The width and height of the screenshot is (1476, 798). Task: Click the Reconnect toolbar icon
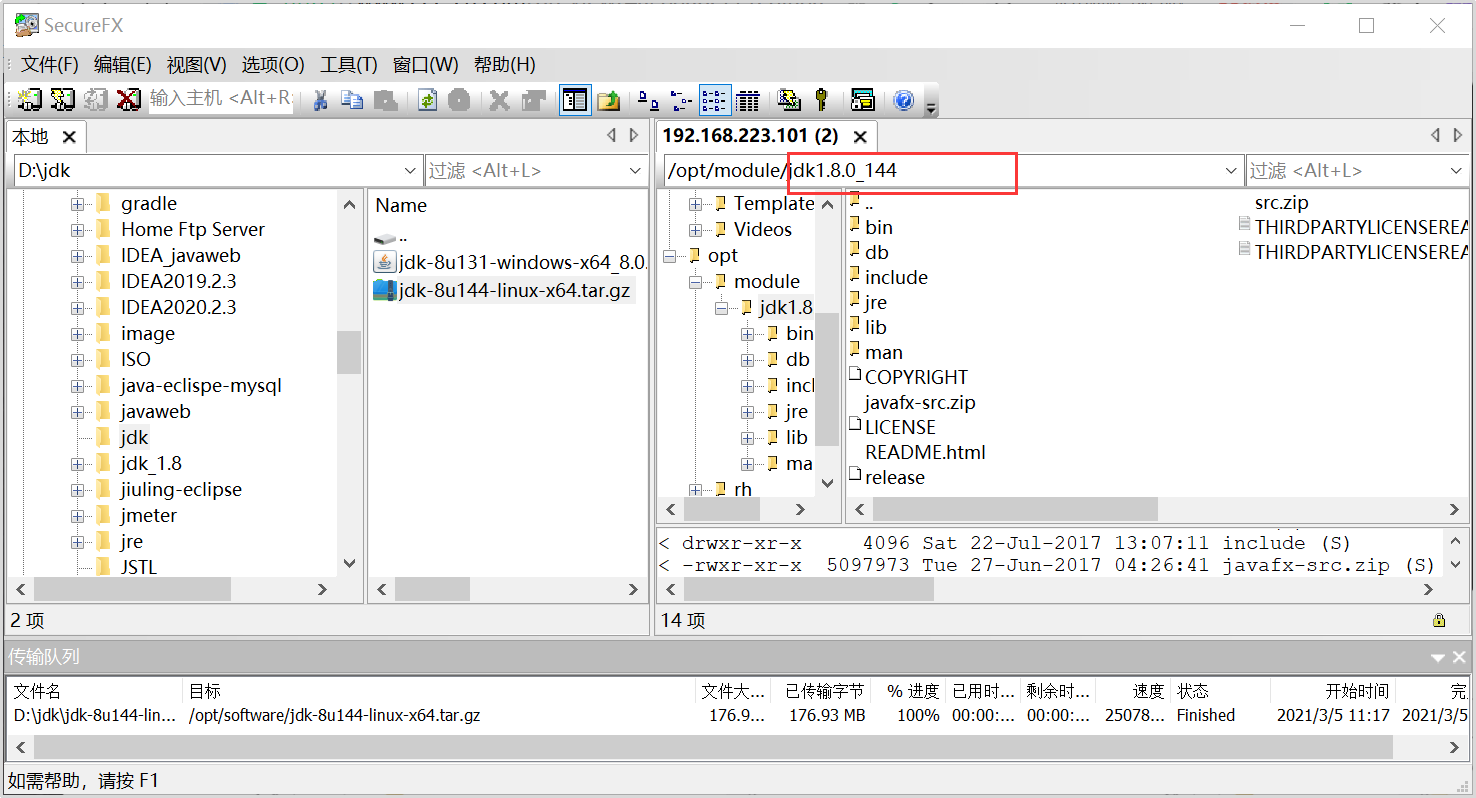[96, 100]
